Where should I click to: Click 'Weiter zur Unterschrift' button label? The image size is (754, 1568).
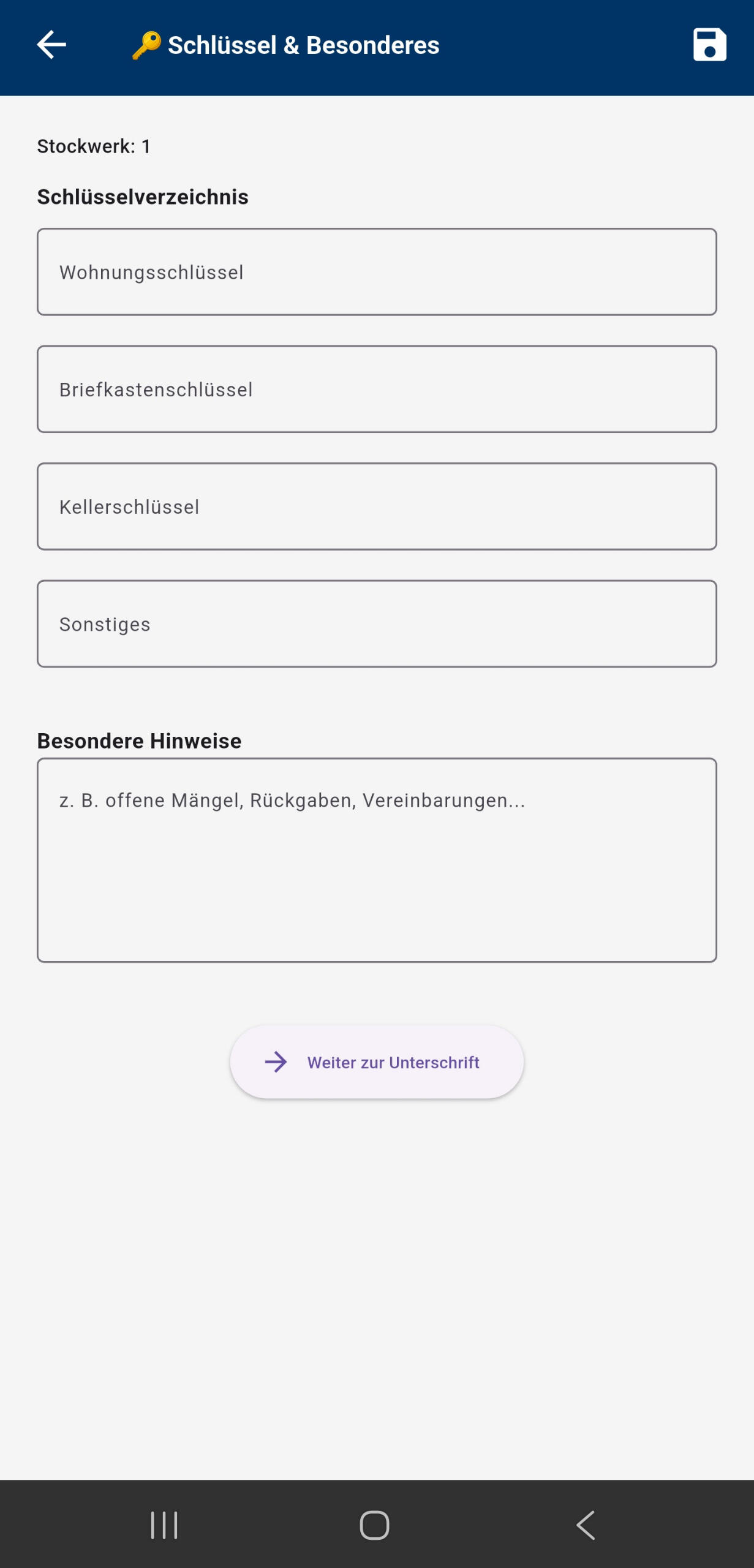[393, 1063]
